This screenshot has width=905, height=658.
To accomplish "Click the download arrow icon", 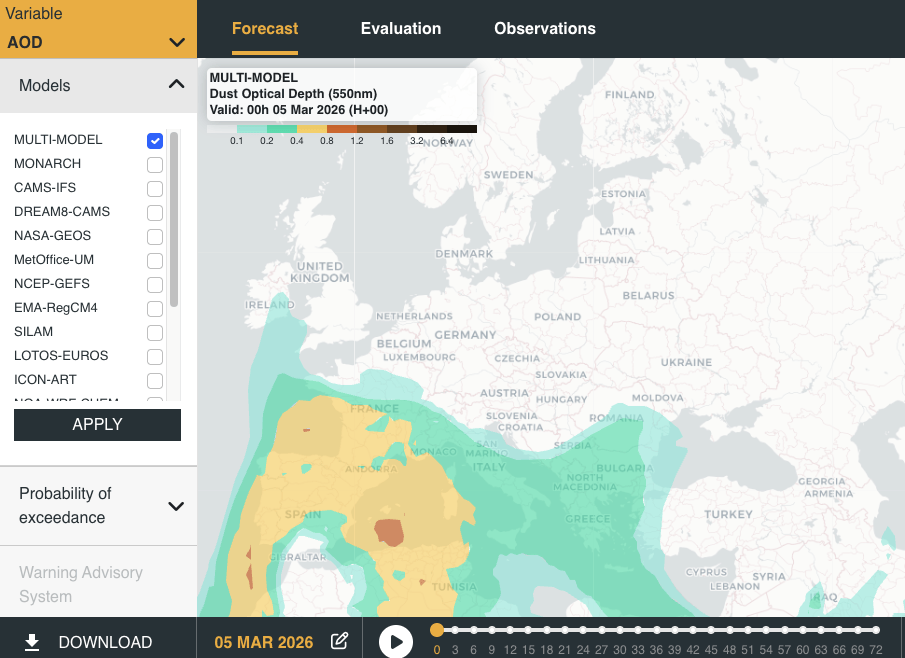I will tap(32, 642).
